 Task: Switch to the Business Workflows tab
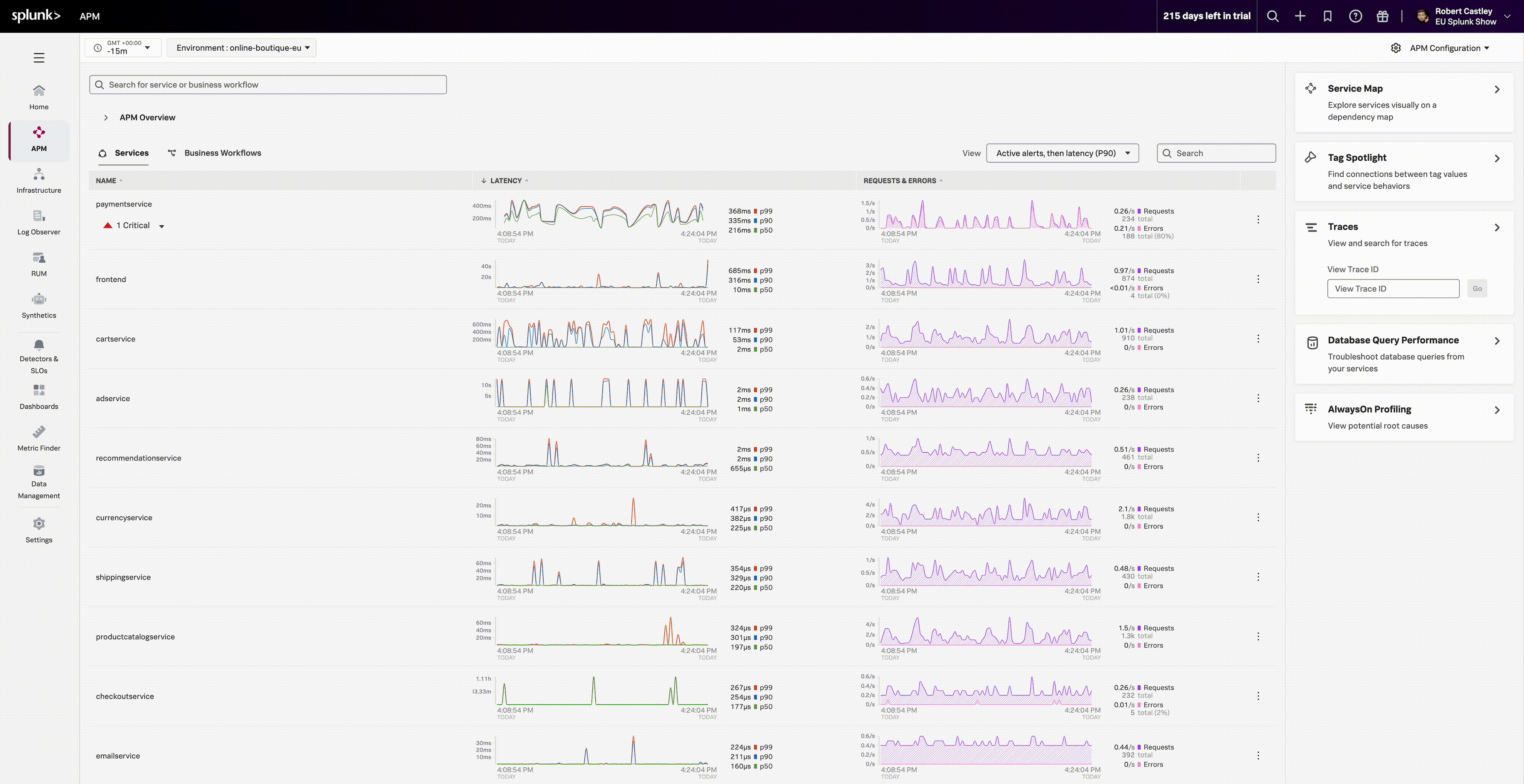(214, 153)
